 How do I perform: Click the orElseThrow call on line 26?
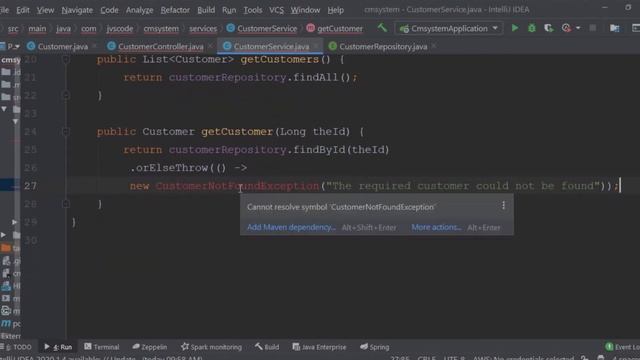(x=172, y=168)
